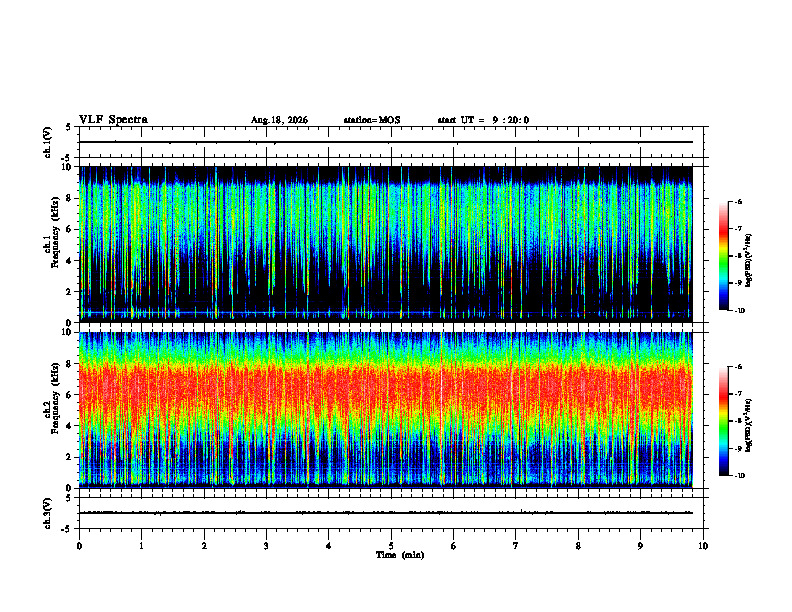Select the "start UT = 9 :20: 0" text
This screenshot has height=612, width=792.
tap(483, 120)
